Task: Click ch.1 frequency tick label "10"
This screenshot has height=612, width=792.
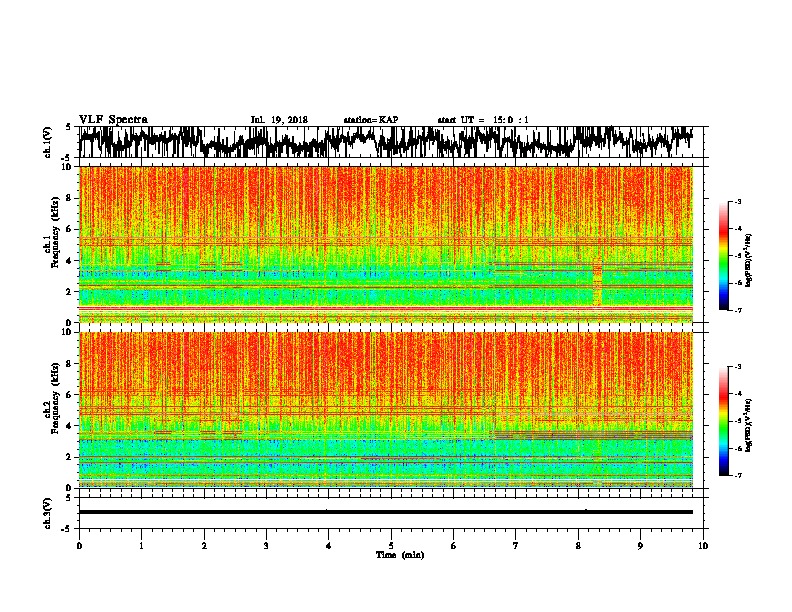Action: tap(68, 167)
